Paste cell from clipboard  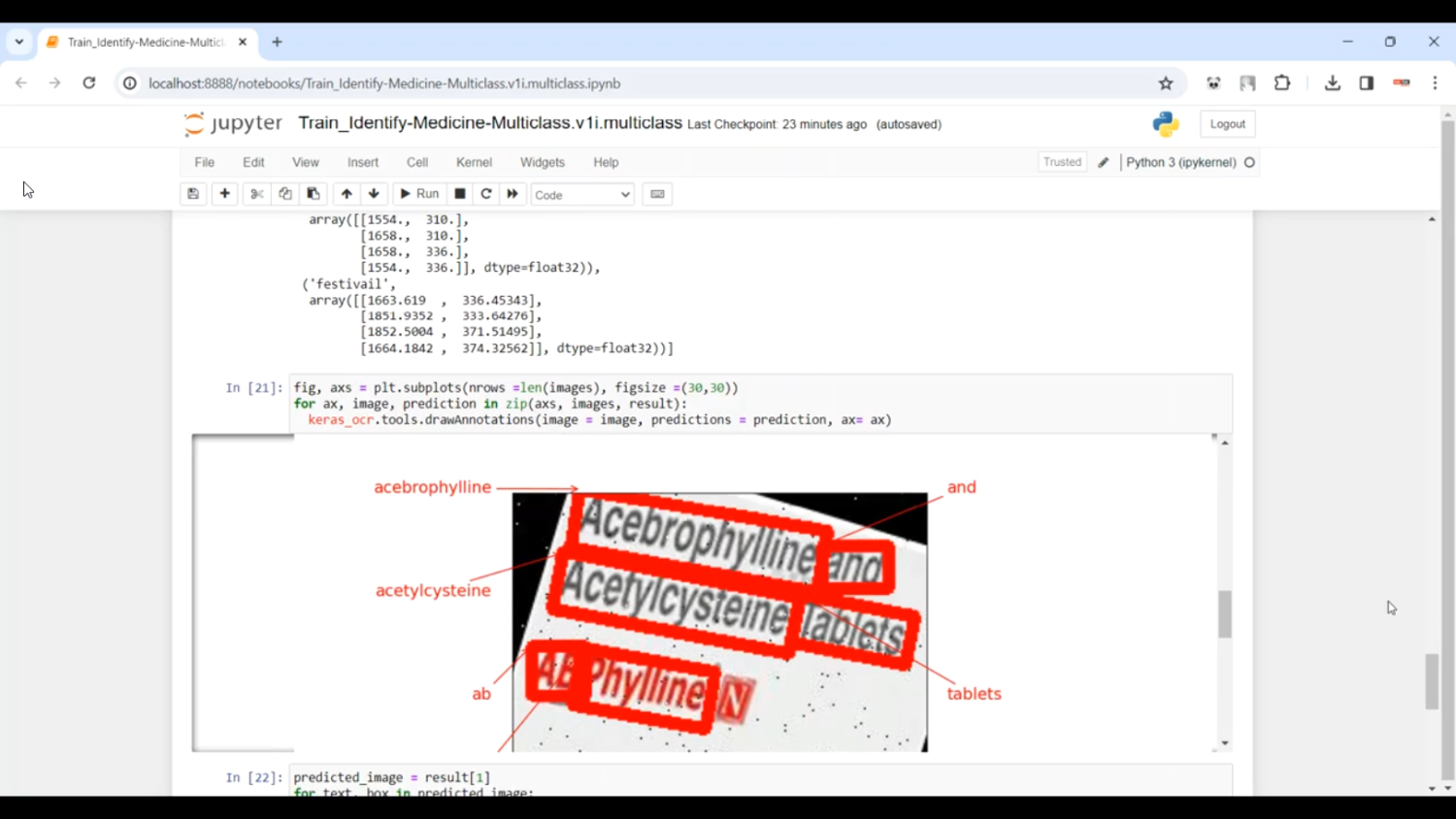tap(313, 194)
